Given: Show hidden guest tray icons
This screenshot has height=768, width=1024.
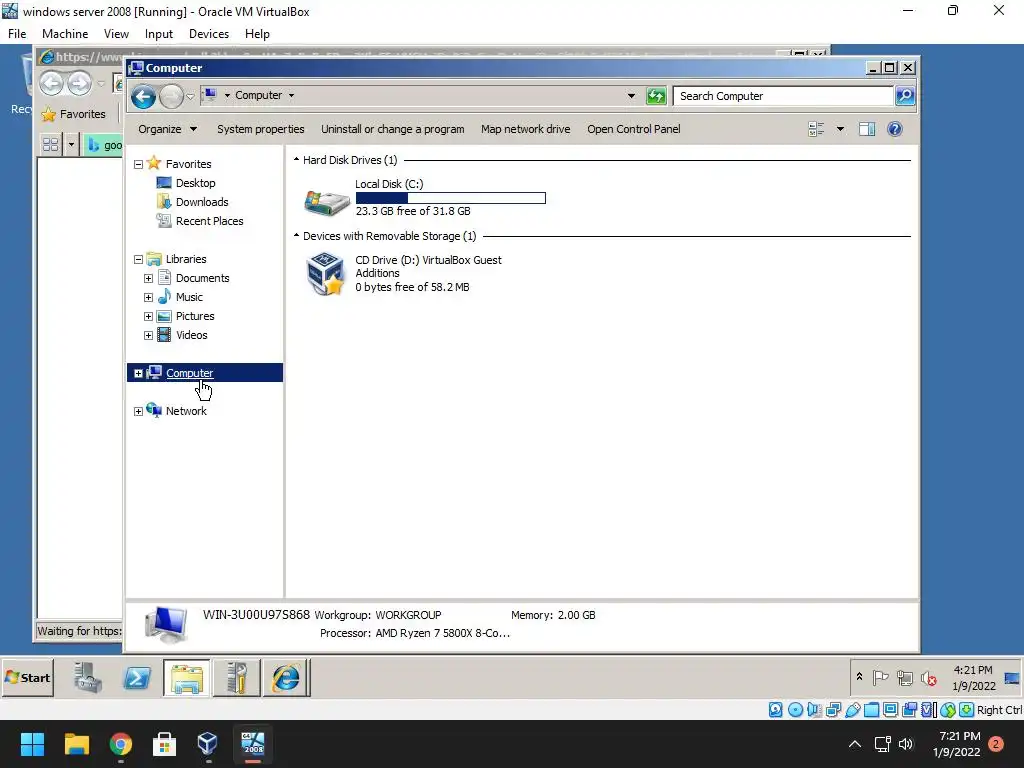Looking at the screenshot, I should [859, 677].
